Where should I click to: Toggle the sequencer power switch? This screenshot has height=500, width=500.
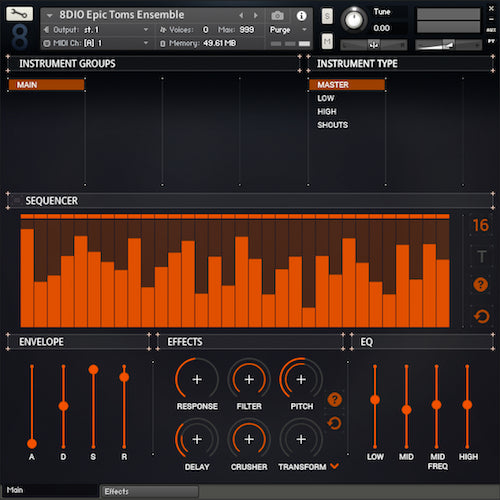(16, 200)
